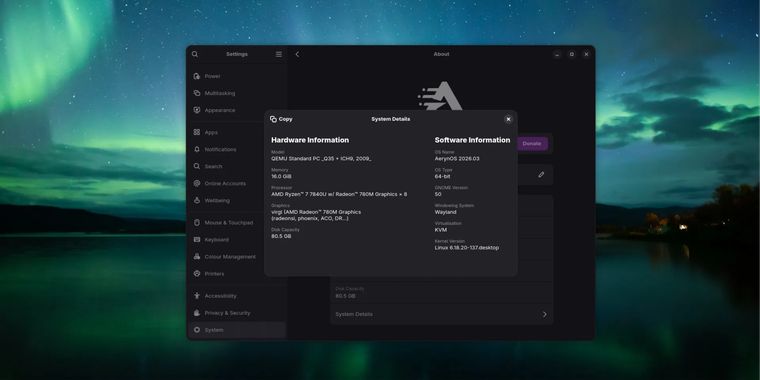
Task: Expand System Details with chevron arrow
Action: click(544, 315)
